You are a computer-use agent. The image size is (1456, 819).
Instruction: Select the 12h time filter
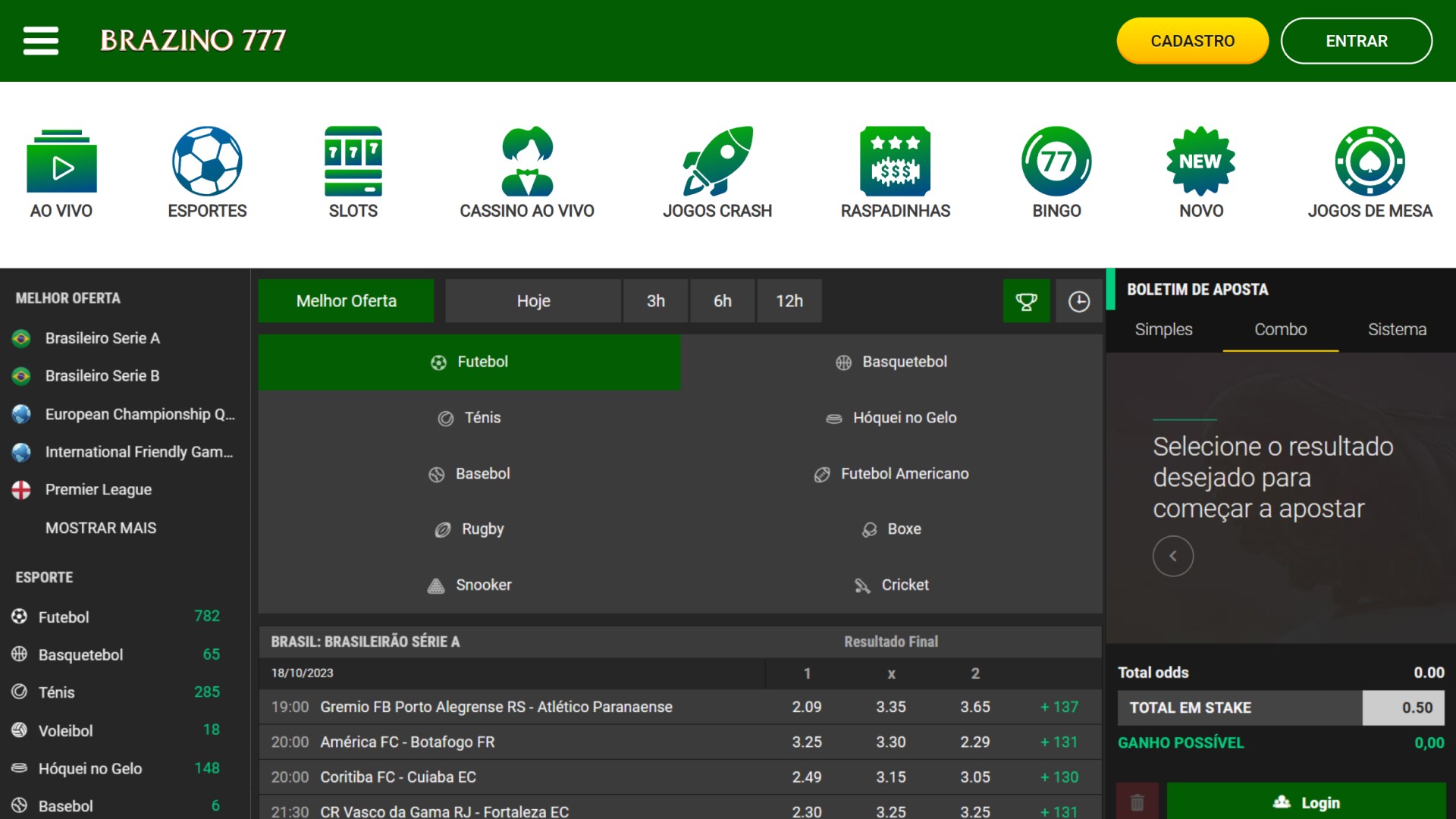click(x=789, y=301)
